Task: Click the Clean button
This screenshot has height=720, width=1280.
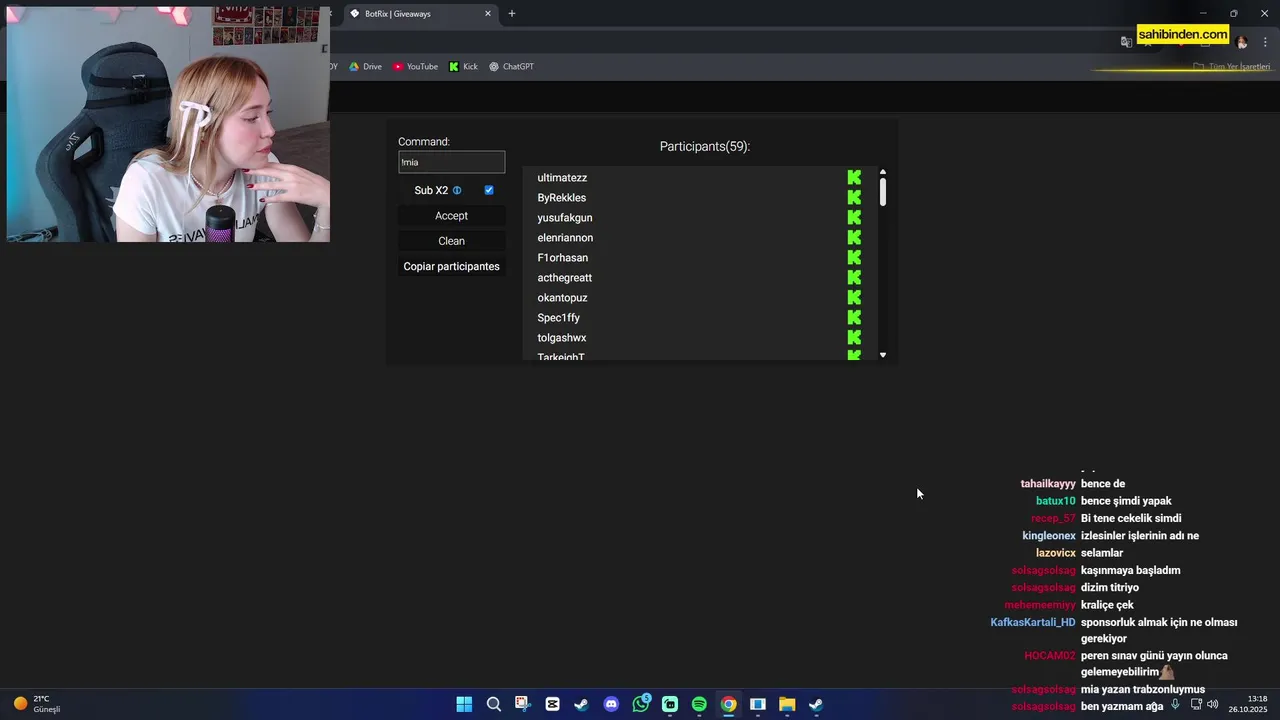Action: [451, 241]
